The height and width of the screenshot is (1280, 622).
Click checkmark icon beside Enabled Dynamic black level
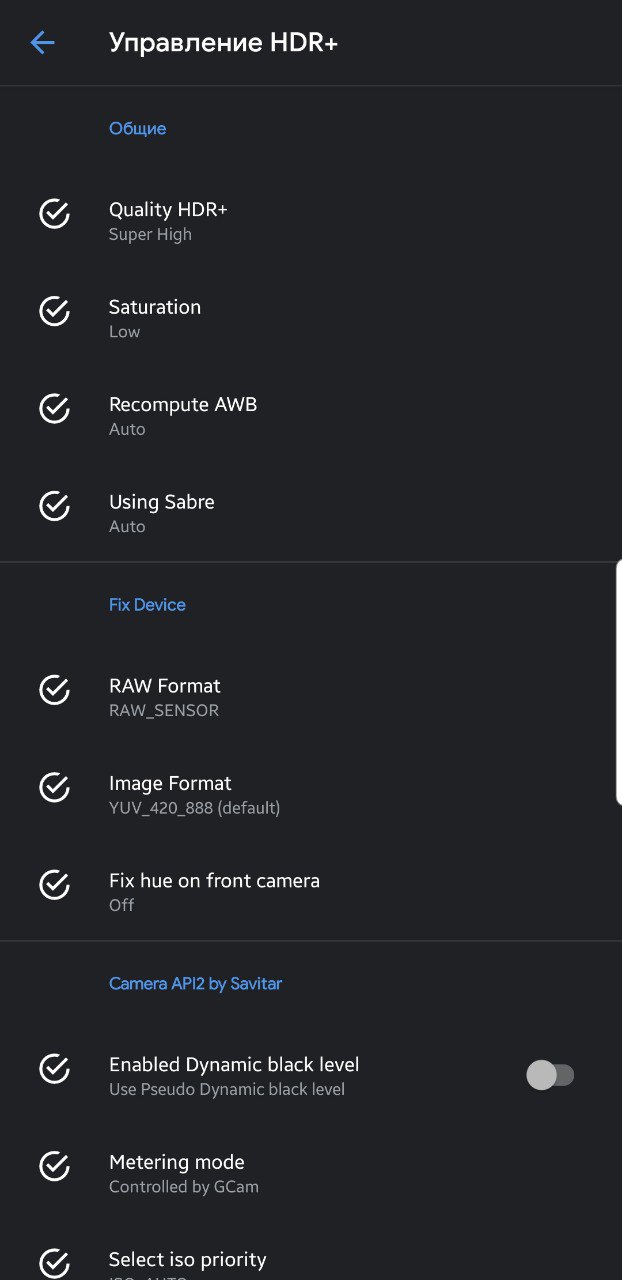[x=54, y=1069]
